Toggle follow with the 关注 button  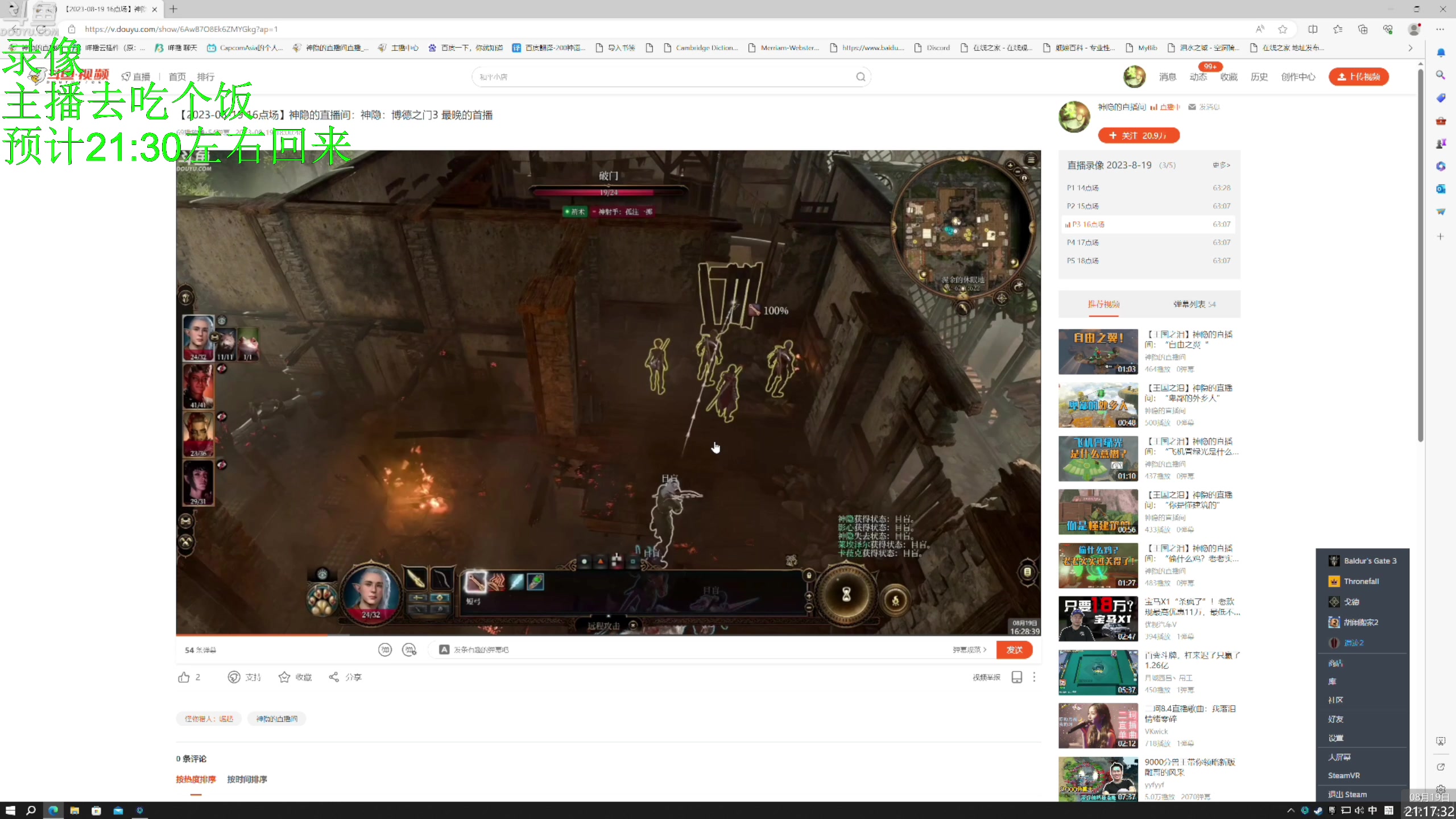[x=1138, y=135]
